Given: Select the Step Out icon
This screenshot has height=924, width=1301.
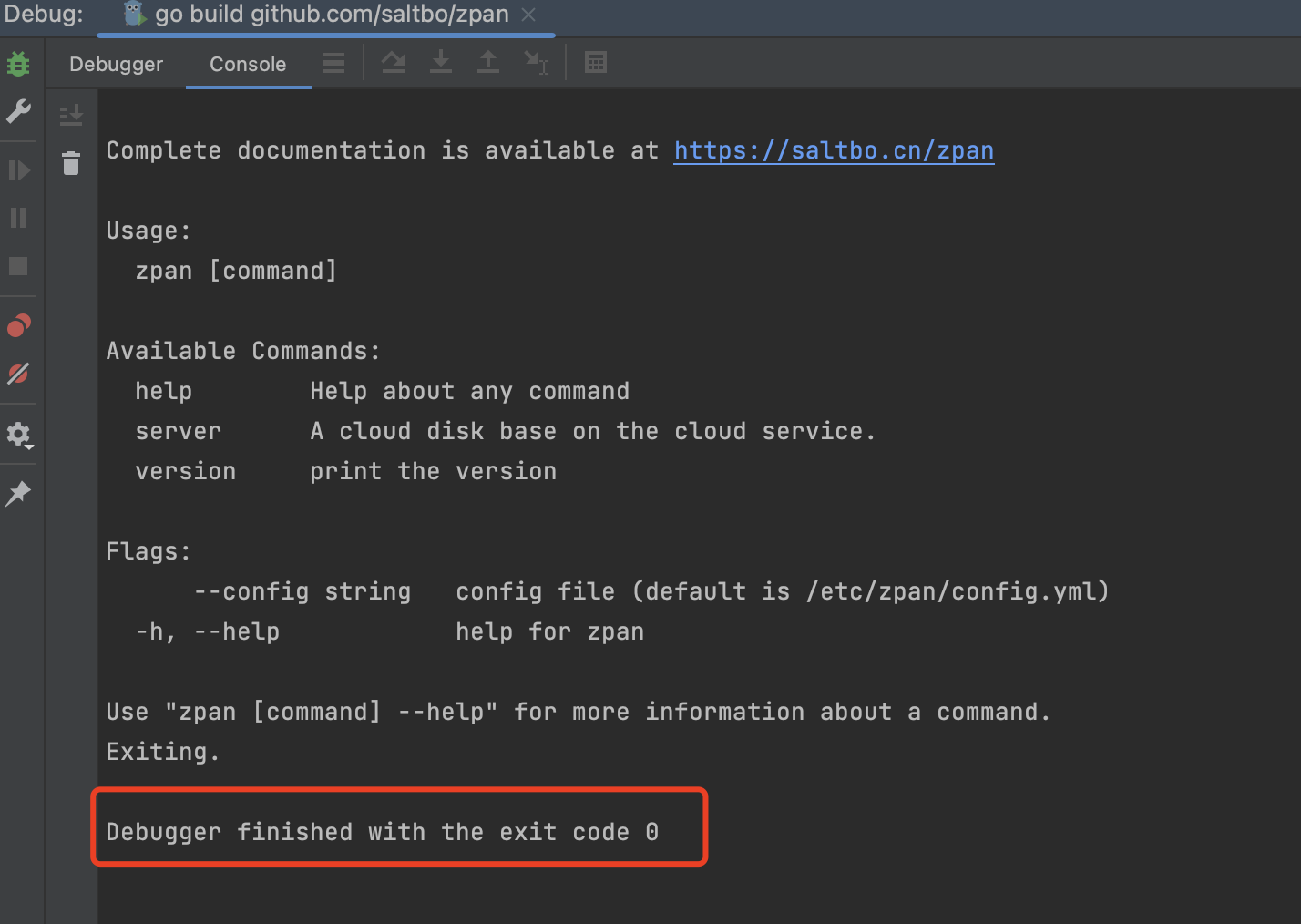Looking at the screenshot, I should (487, 62).
